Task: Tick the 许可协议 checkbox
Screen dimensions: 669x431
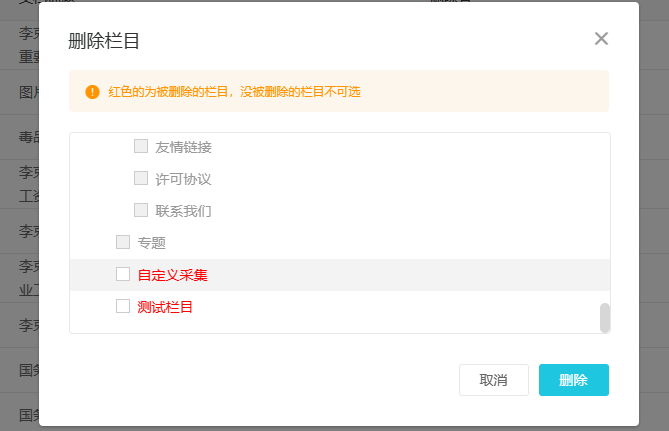Action: point(141,178)
